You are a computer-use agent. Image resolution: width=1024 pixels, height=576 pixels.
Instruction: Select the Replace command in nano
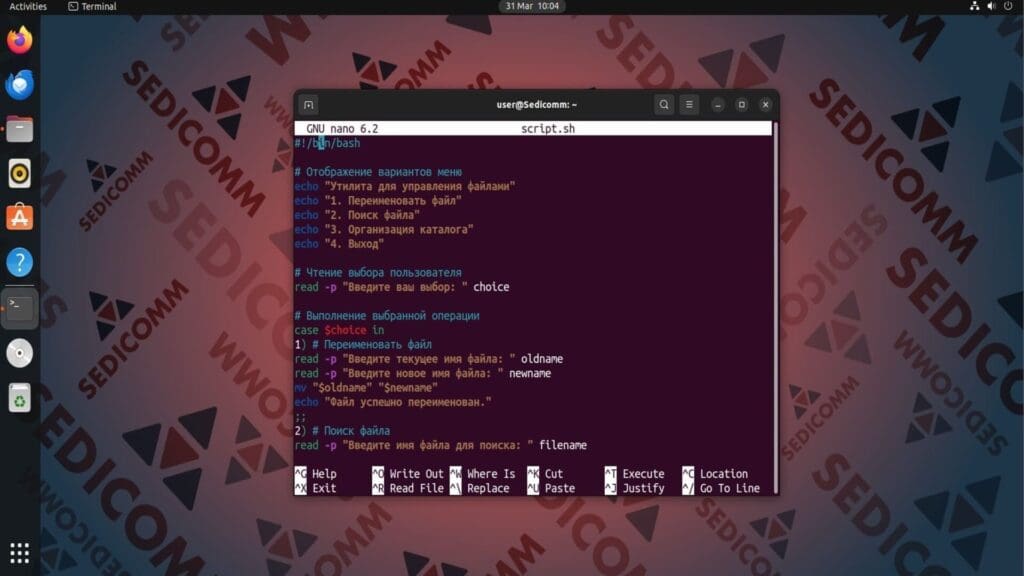click(x=486, y=488)
